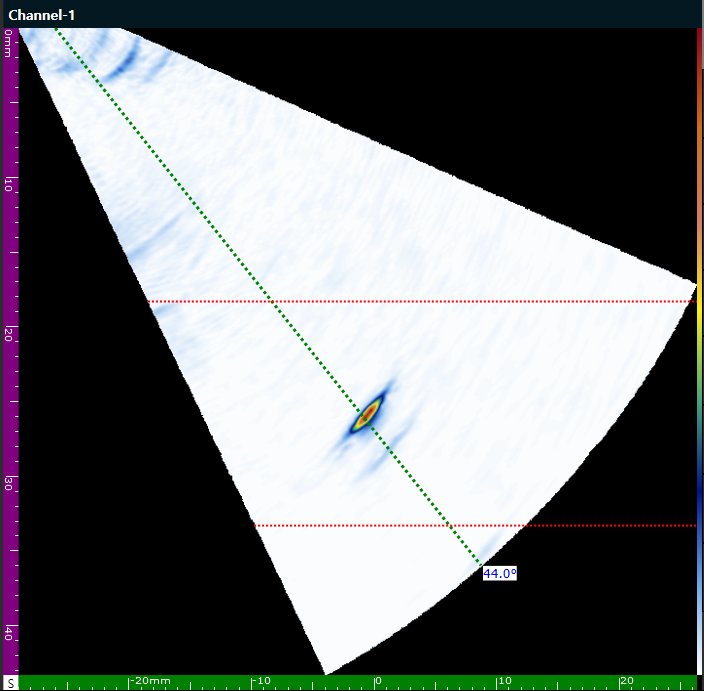704x691 pixels.
Task: Click the S scan-type icon in bottom-left corner
Action: 10,684
